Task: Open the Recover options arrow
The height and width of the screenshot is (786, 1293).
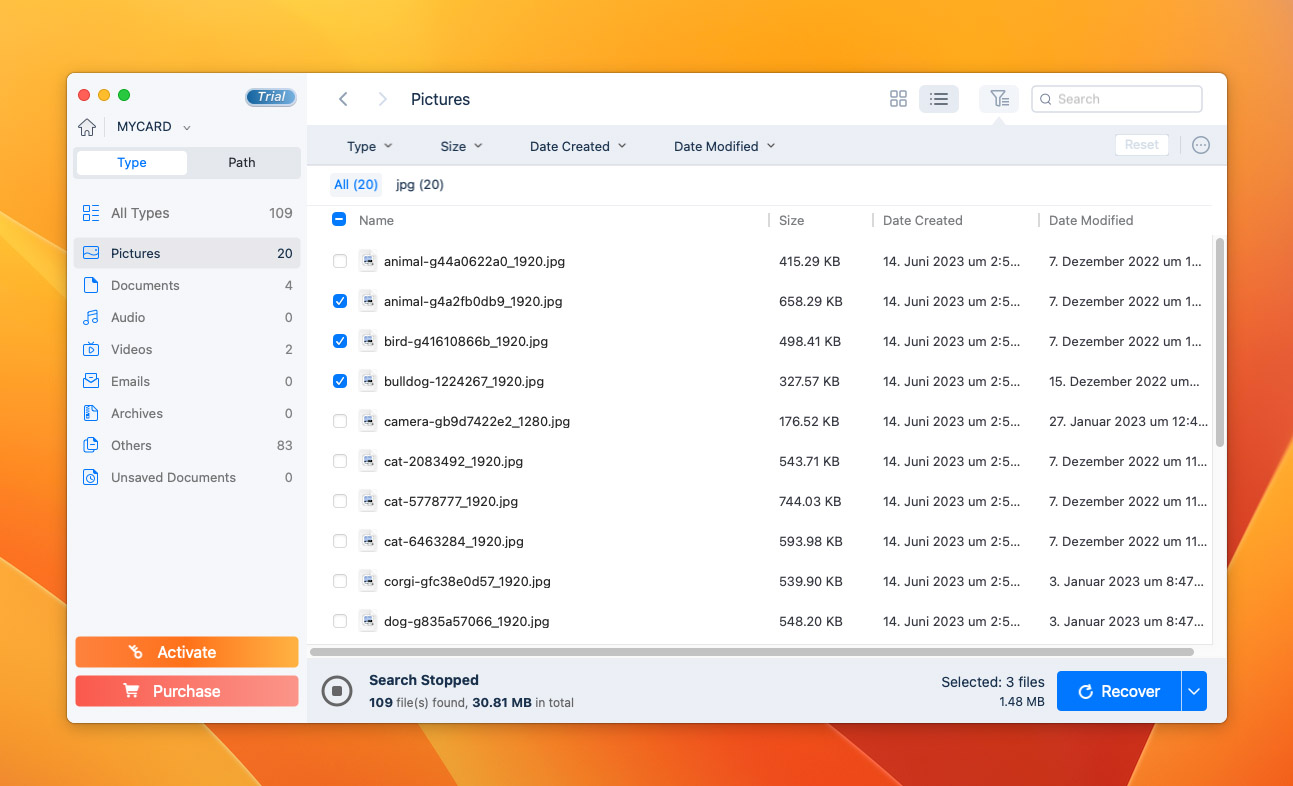Action: [1194, 691]
